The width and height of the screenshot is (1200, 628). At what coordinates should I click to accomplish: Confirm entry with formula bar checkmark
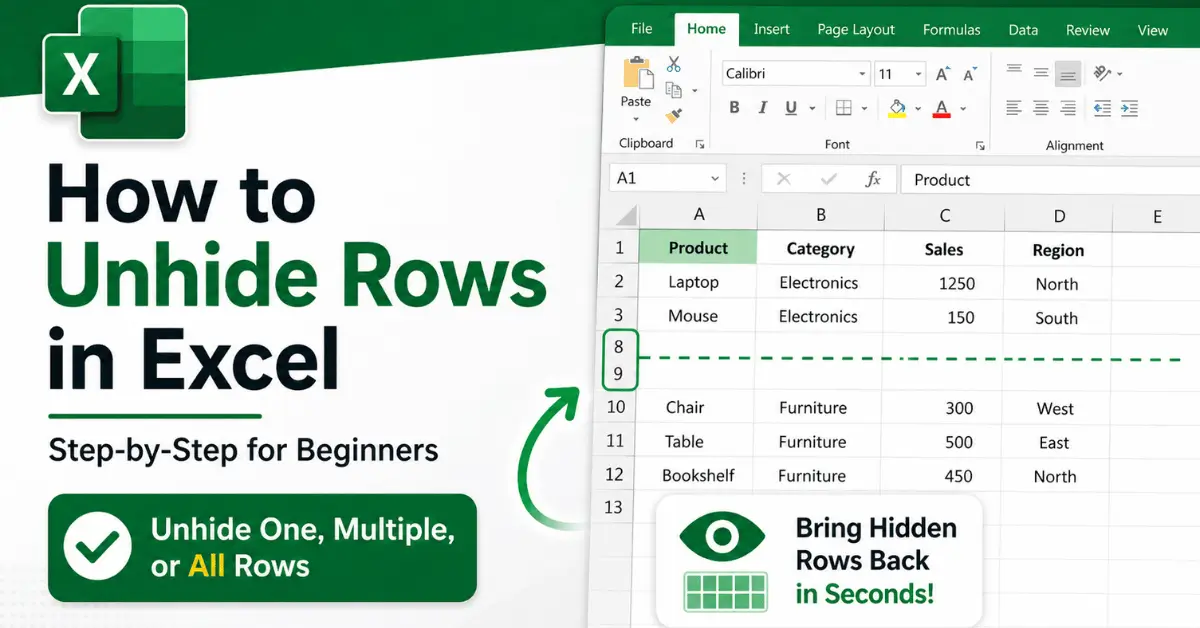click(828, 179)
